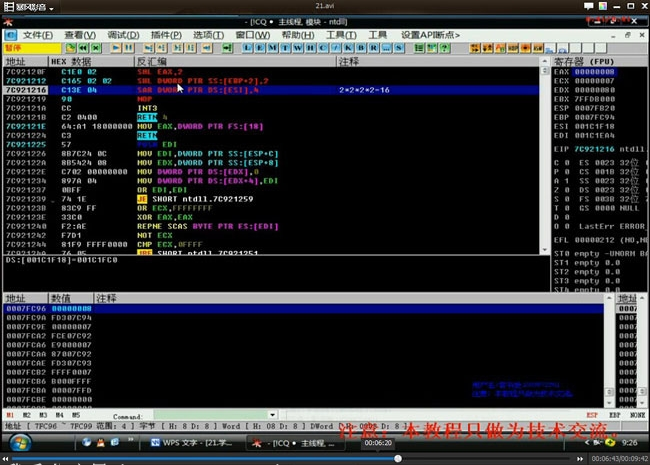Switch to memory dump M5
This screenshot has height=465, width=650.
[x=76, y=415]
